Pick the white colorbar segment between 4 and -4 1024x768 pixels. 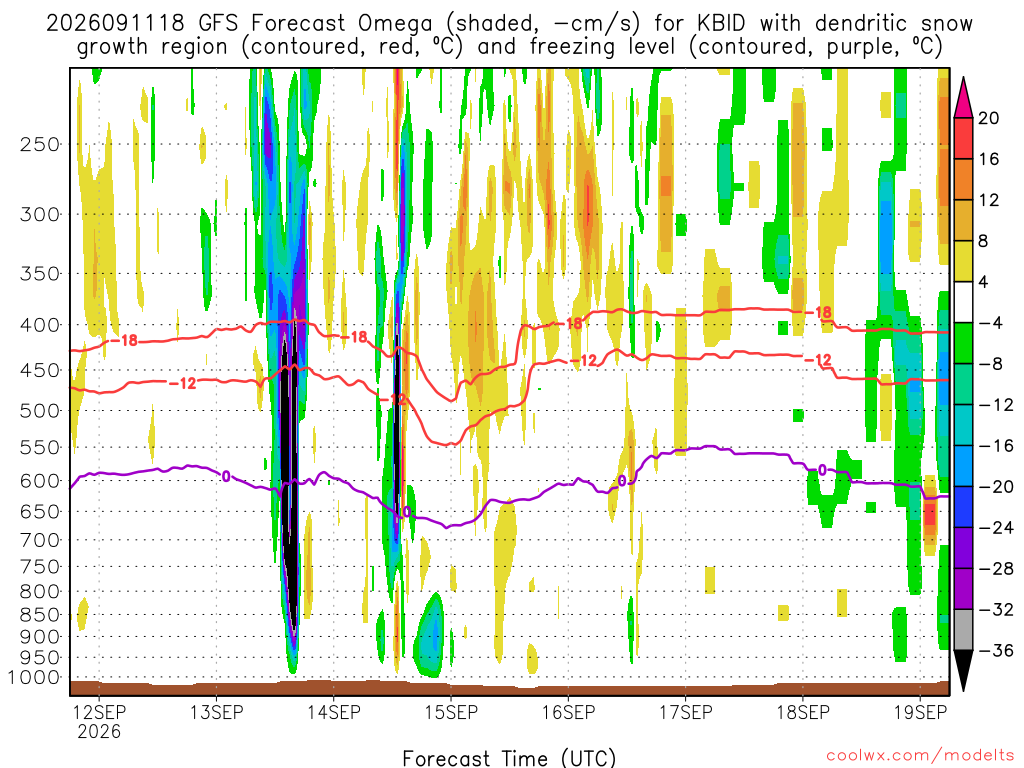click(x=963, y=302)
